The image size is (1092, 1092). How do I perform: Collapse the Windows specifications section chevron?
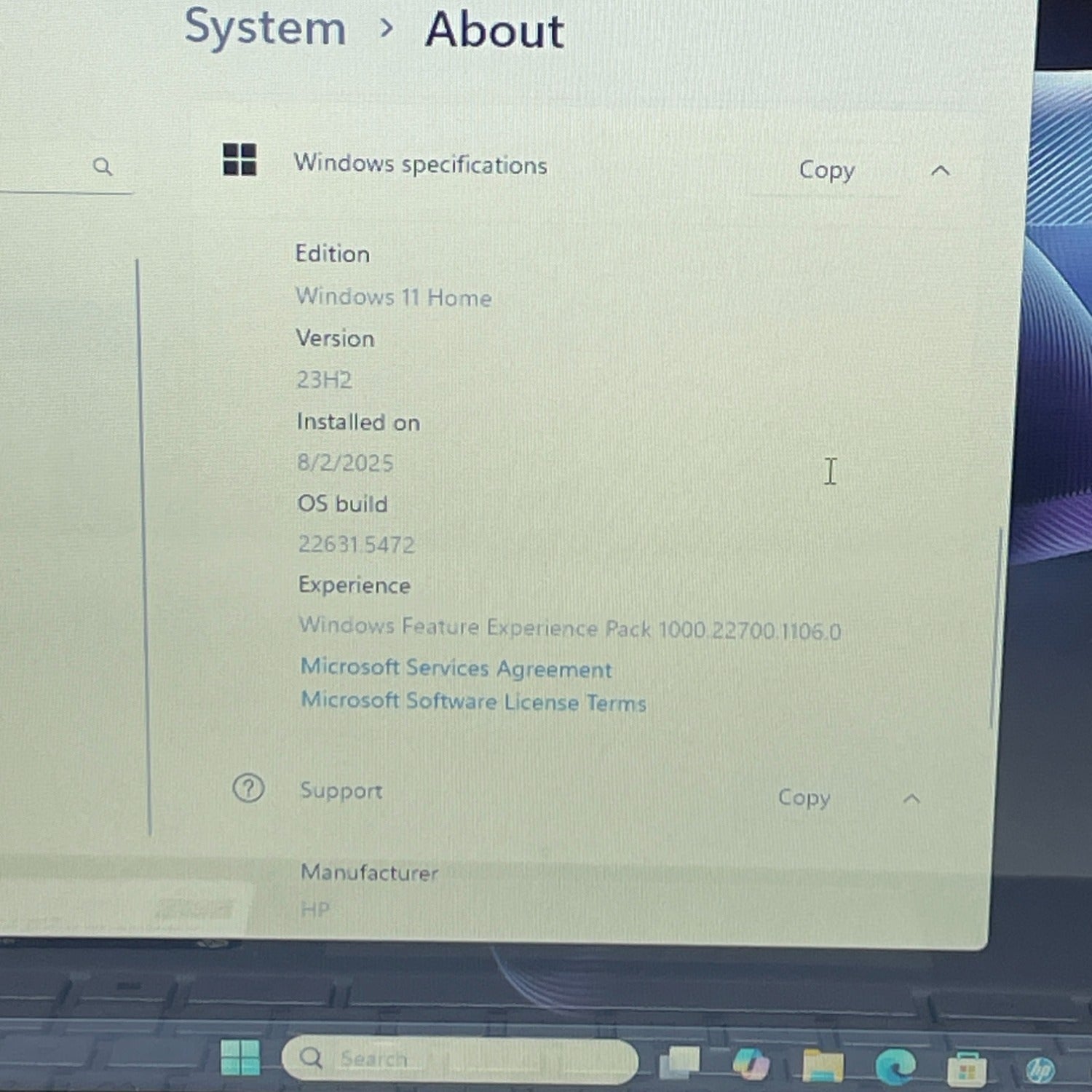(940, 171)
